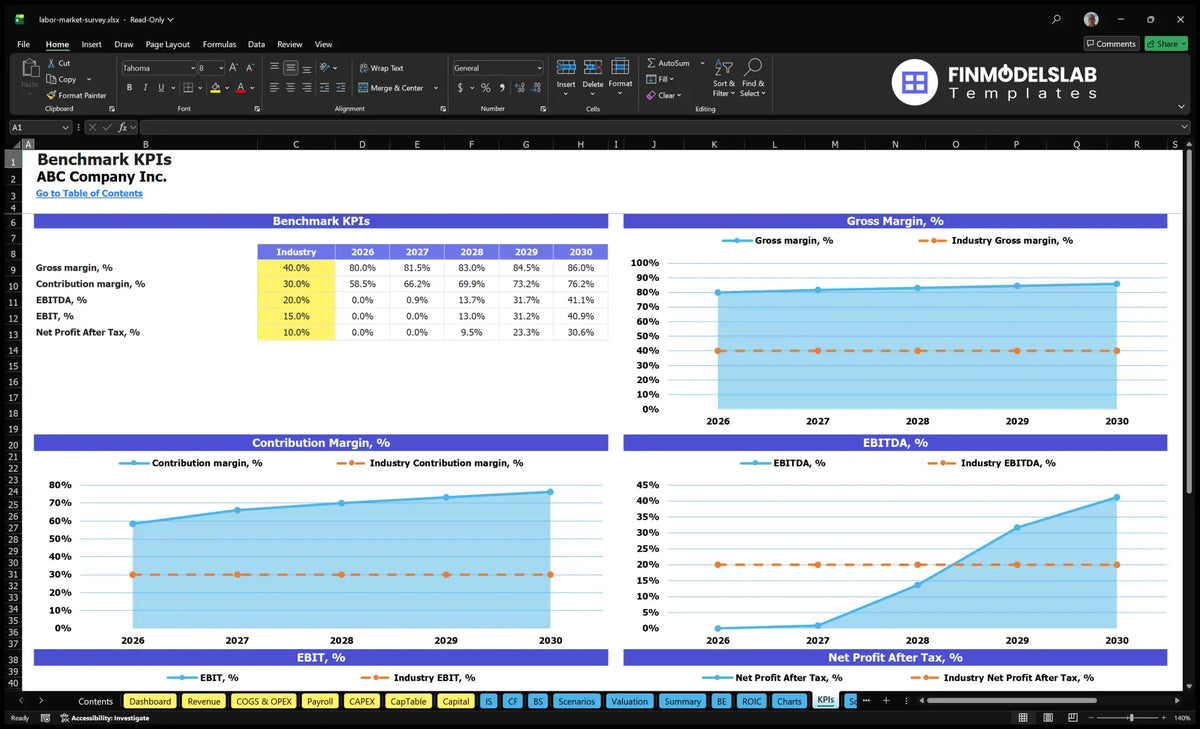Image resolution: width=1200 pixels, height=729 pixels.
Task: Apply Percent Style format
Action: tap(486, 88)
